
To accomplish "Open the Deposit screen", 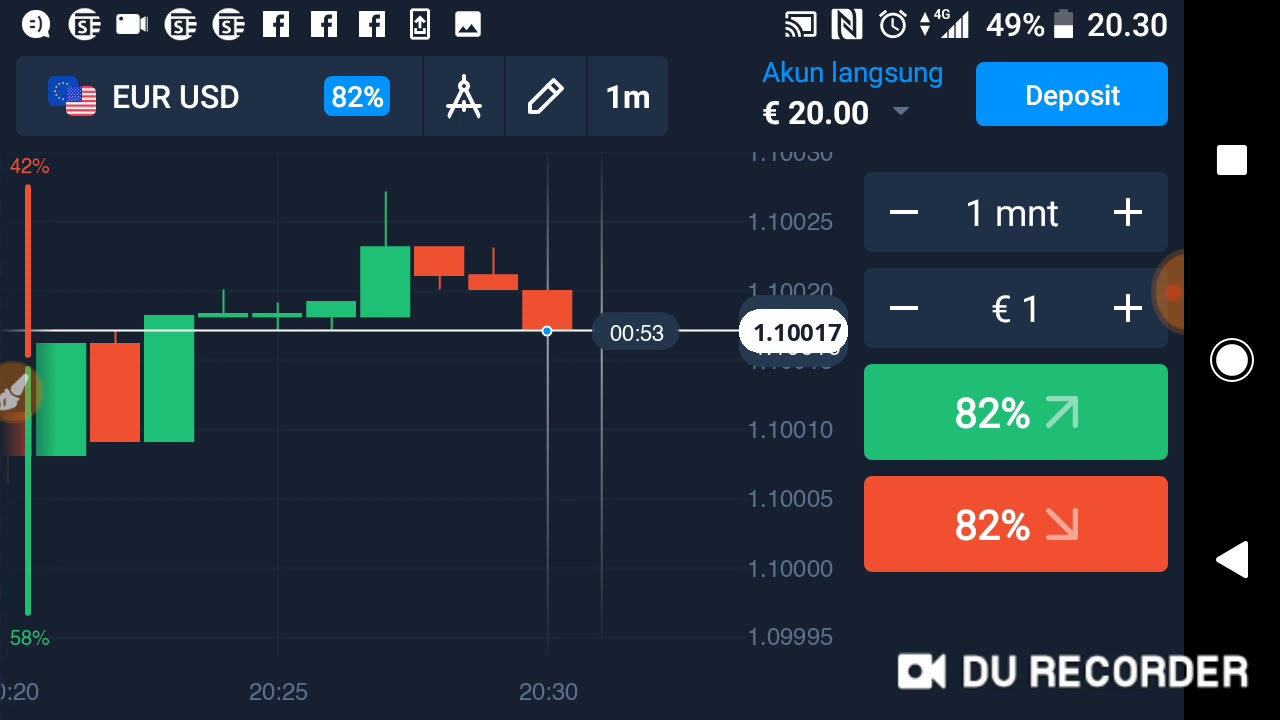I will [x=1072, y=94].
